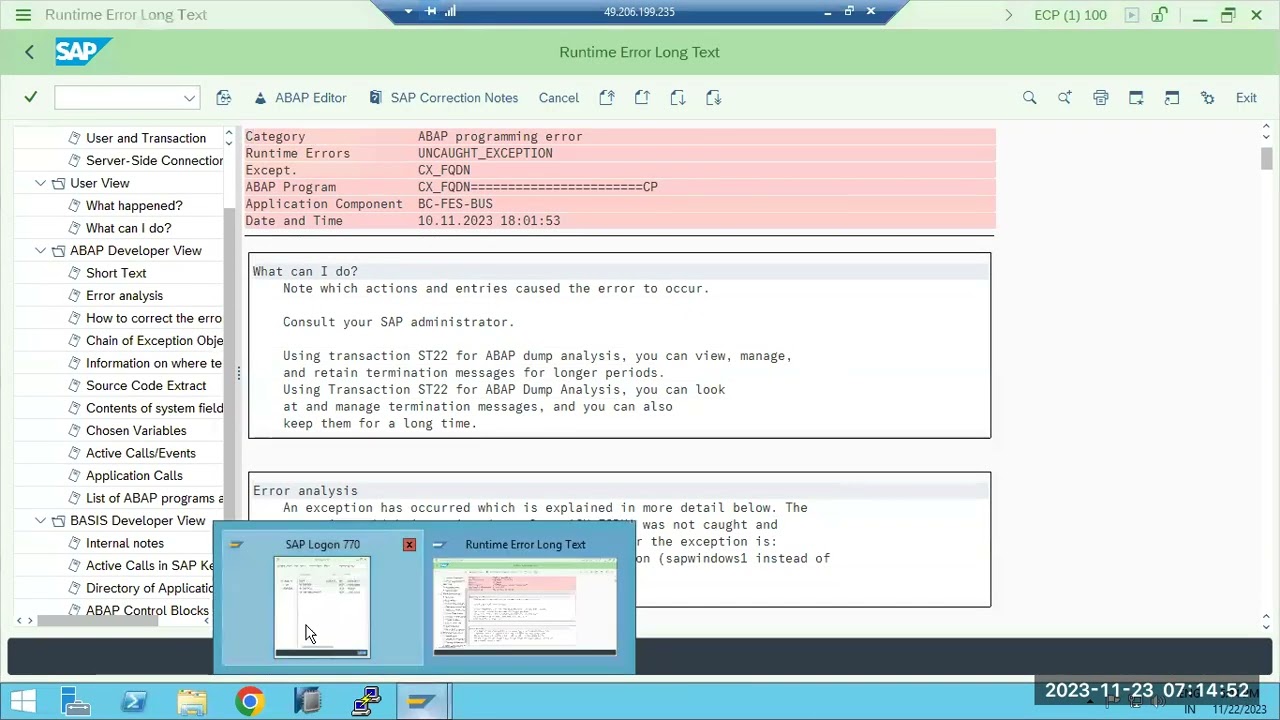Click the Exit button
The width and height of the screenshot is (1280, 720).
pyautogui.click(x=1246, y=98)
